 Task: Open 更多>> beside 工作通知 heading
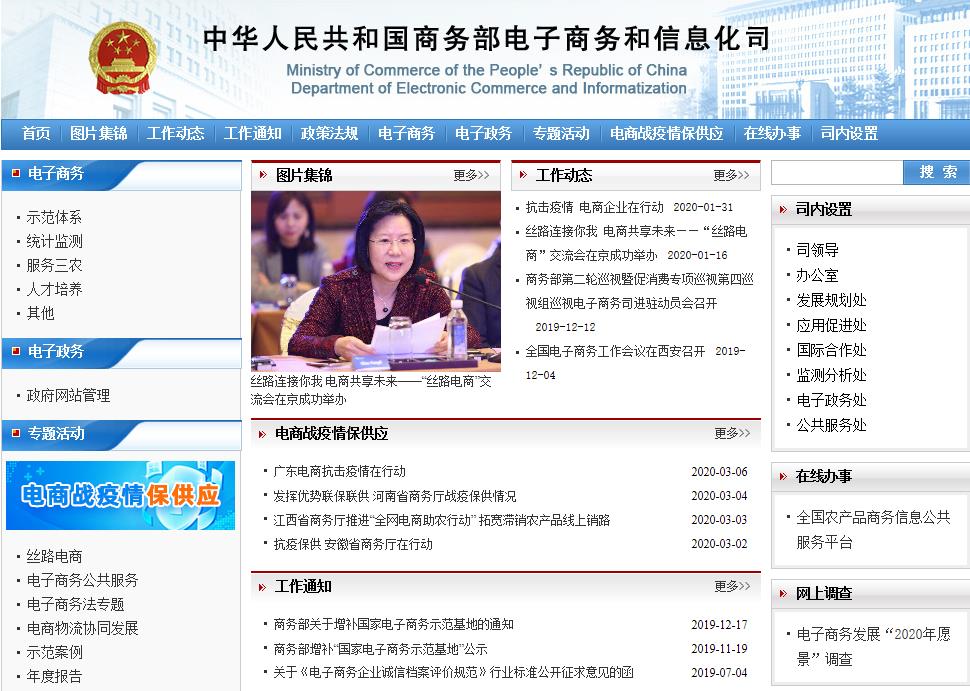tap(732, 586)
